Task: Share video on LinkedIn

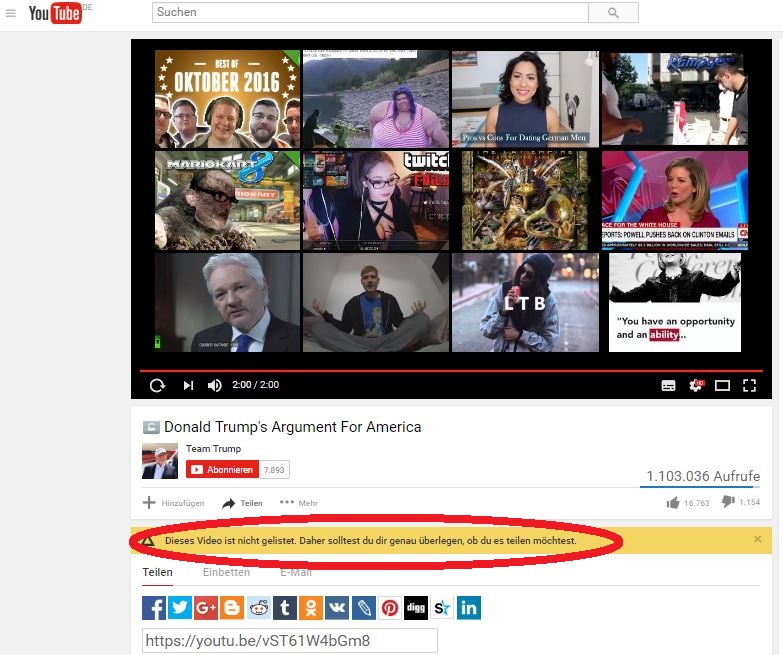Action: click(468, 607)
